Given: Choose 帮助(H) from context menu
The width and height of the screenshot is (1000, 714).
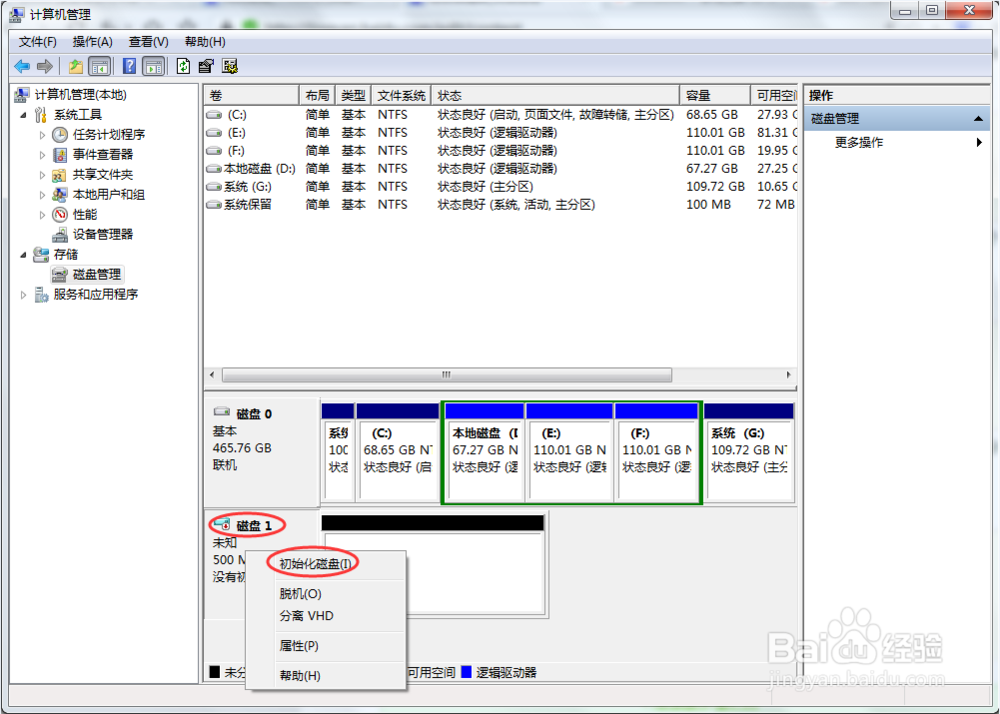Looking at the screenshot, I should click(326, 675).
